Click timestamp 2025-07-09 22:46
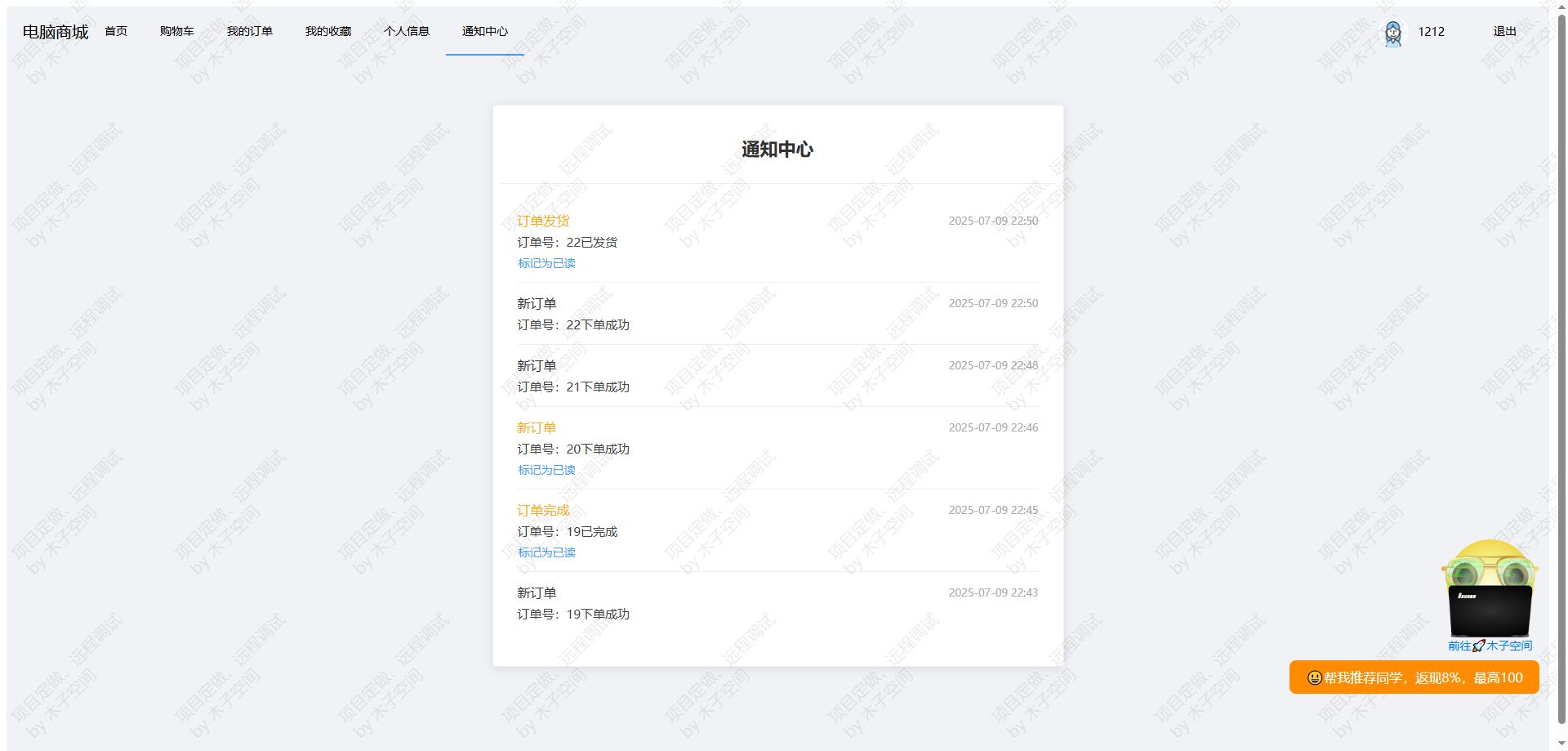The width and height of the screenshot is (1568, 751). (993, 427)
